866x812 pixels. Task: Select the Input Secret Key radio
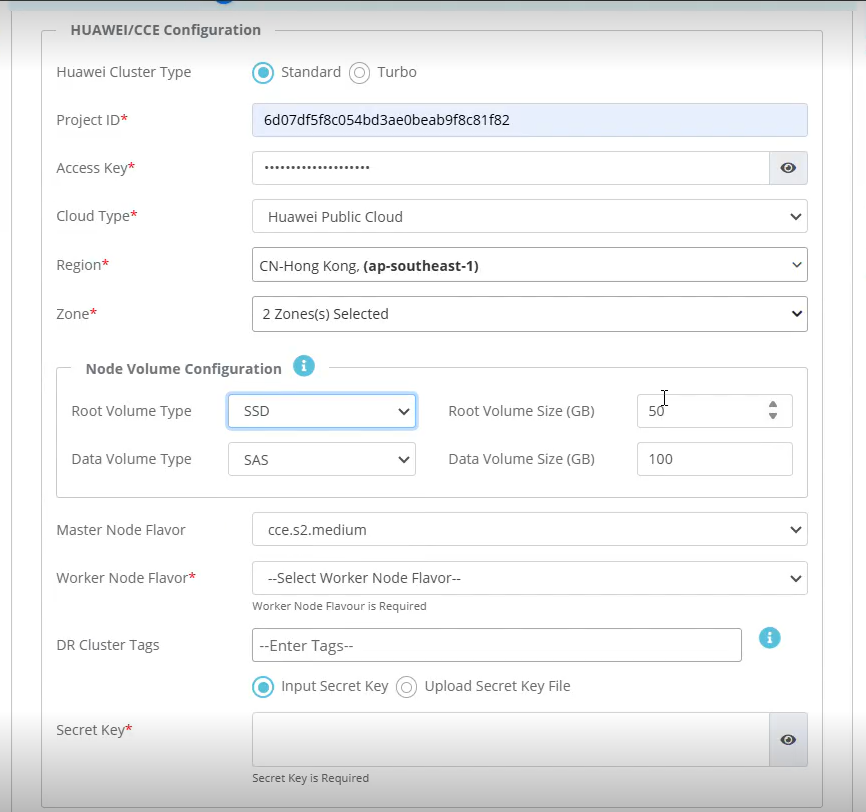coord(263,687)
